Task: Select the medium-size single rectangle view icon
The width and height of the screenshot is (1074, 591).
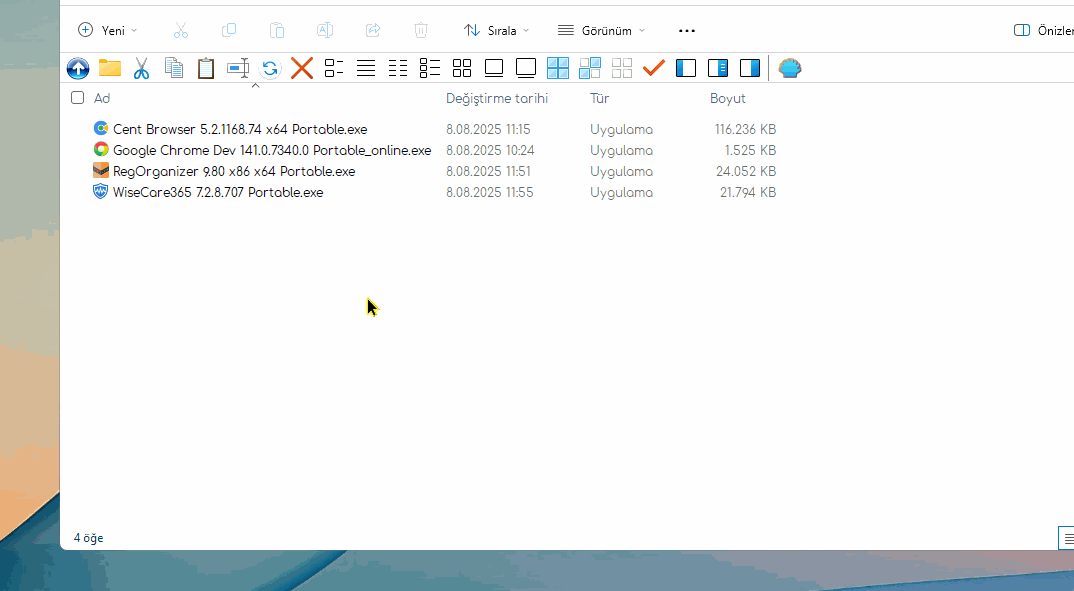Action: click(x=494, y=68)
